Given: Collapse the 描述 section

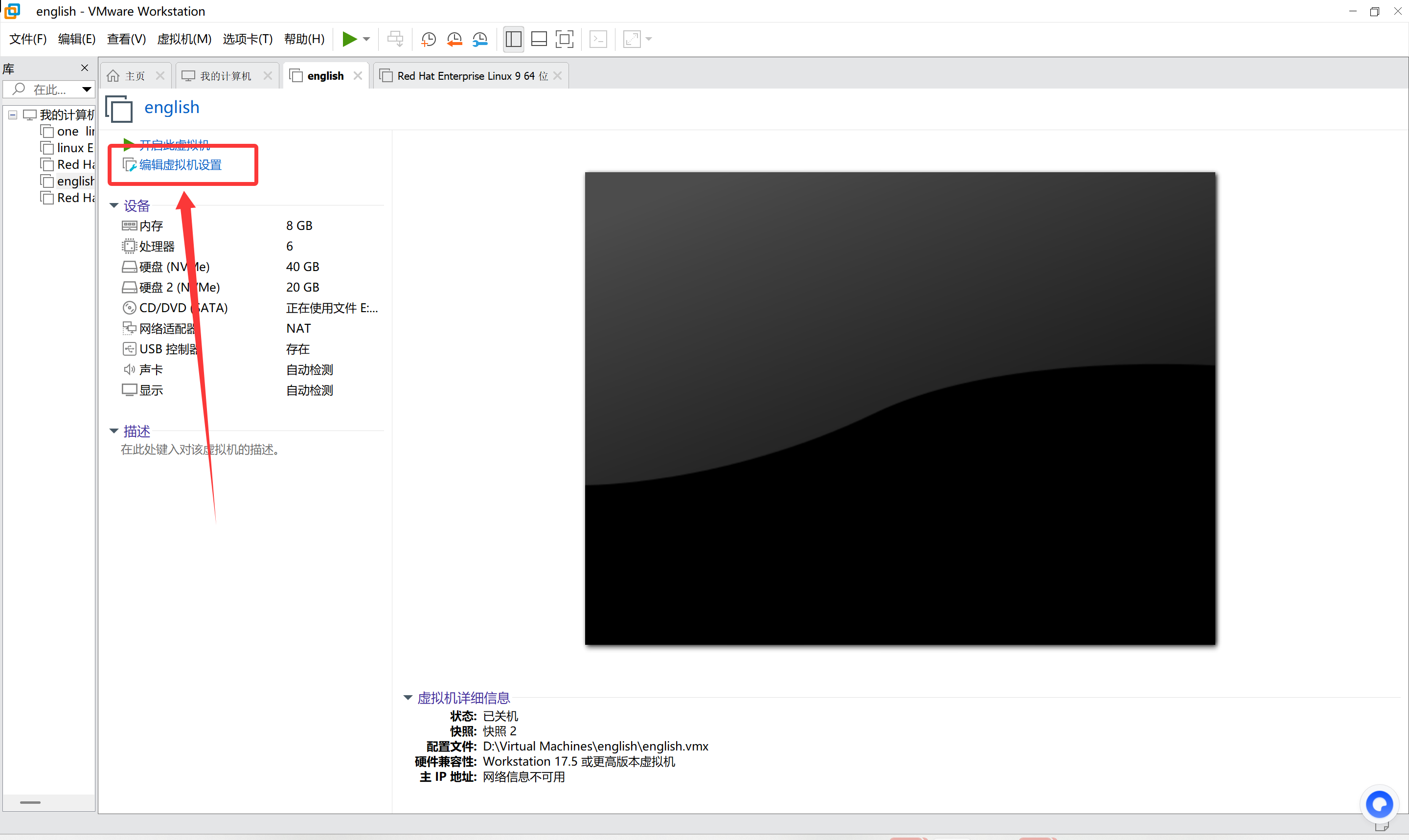Looking at the screenshot, I should [x=114, y=431].
